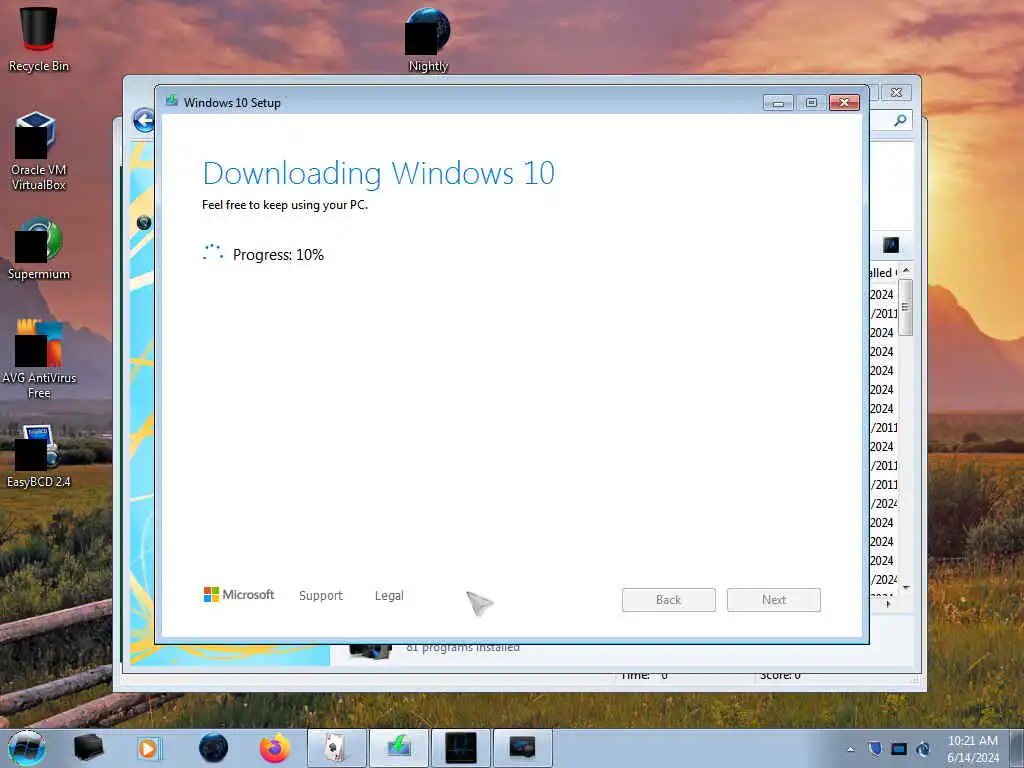
Task: Launch Oracle VM VirtualBox desktop shortcut
Action: tap(39, 151)
